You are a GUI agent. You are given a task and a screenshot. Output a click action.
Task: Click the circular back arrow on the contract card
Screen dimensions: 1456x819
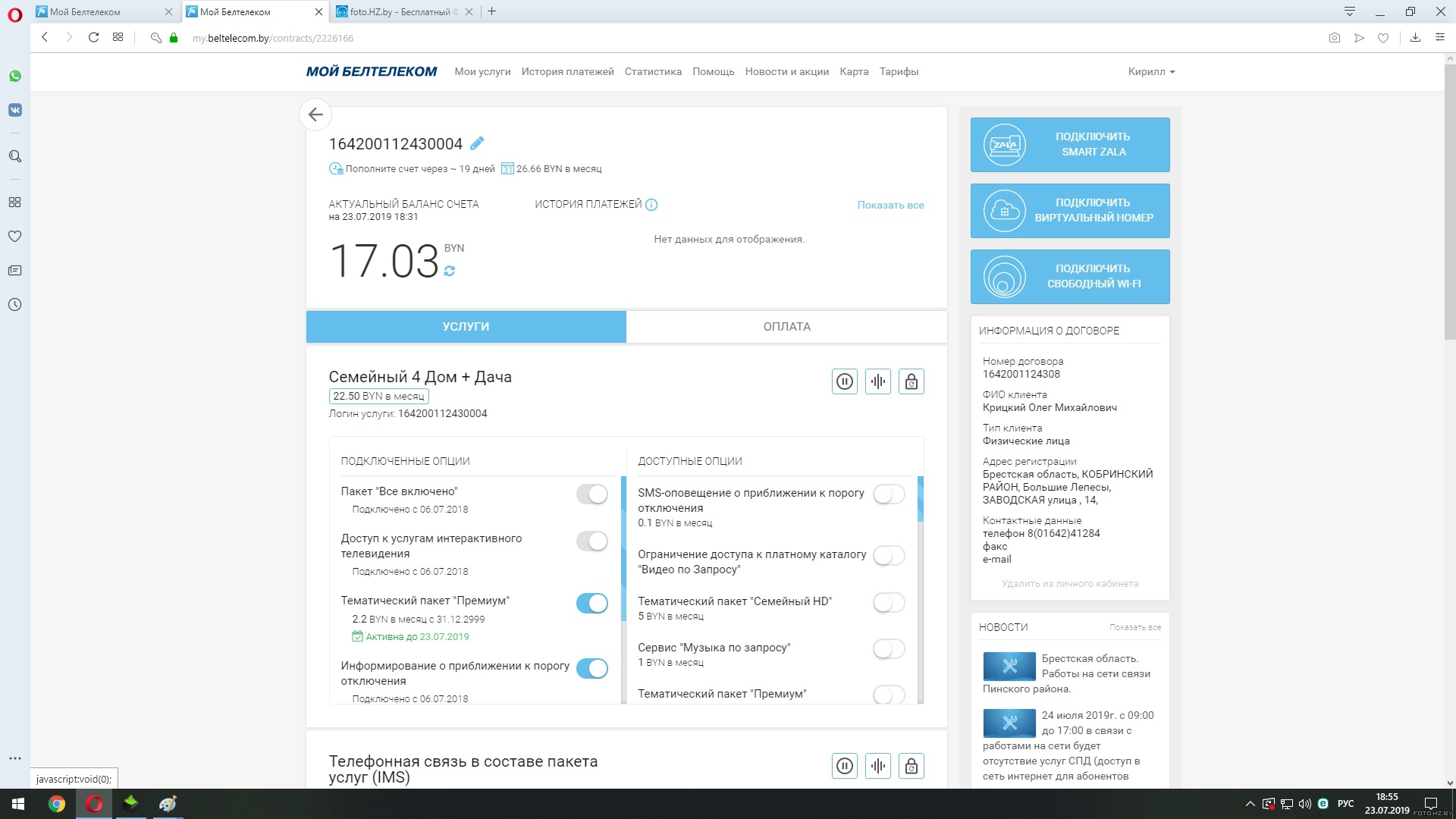pos(315,115)
